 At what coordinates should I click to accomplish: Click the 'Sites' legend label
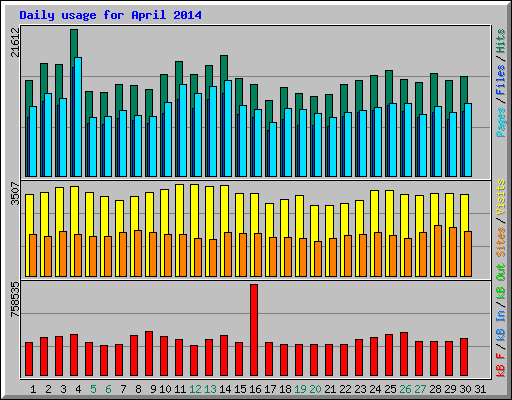pyautogui.click(x=501, y=242)
